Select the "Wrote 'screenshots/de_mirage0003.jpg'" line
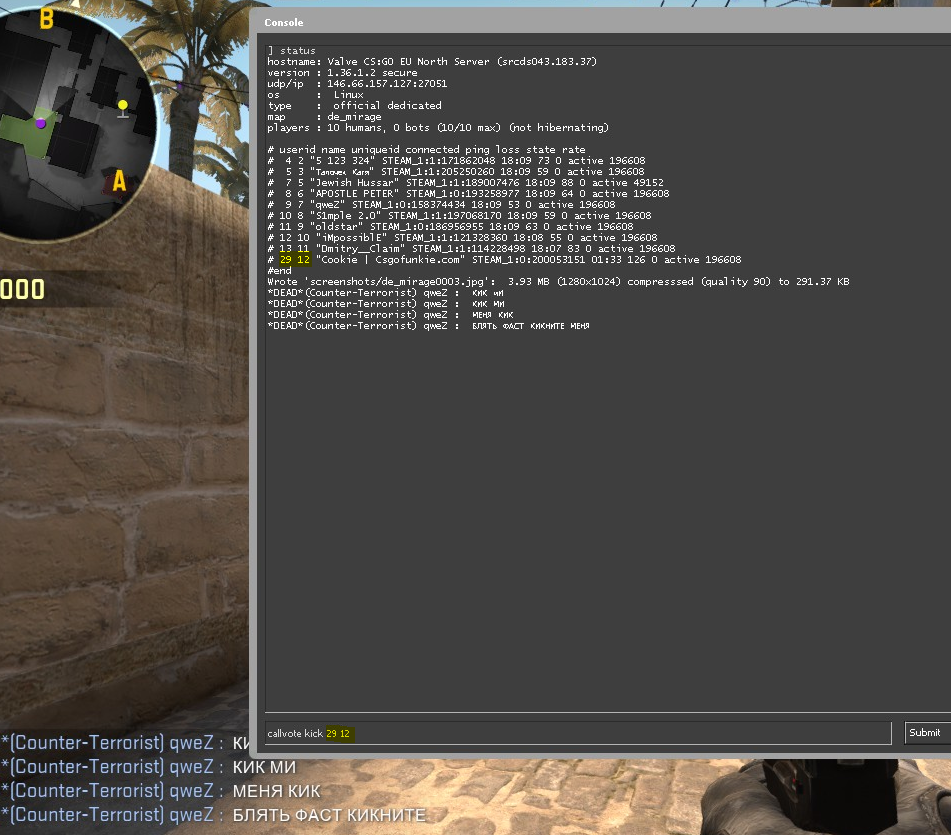The width and height of the screenshot is (951, 835). click(x=558, y=281)
